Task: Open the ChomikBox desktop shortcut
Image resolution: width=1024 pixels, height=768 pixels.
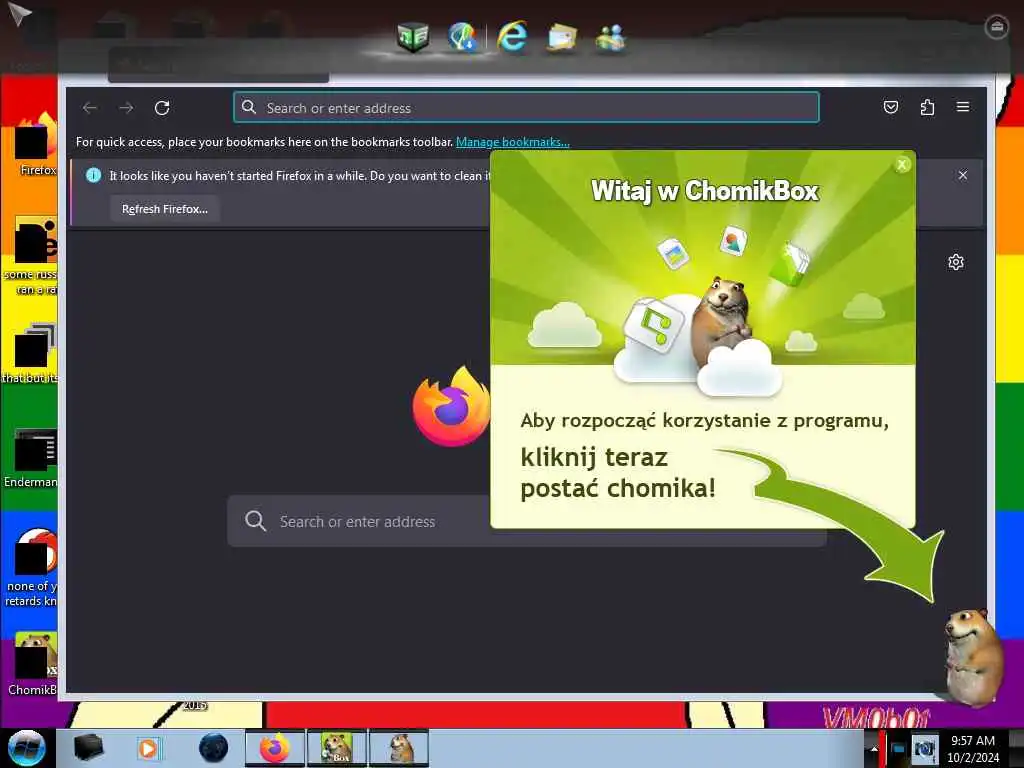Action: click(31, 664)
